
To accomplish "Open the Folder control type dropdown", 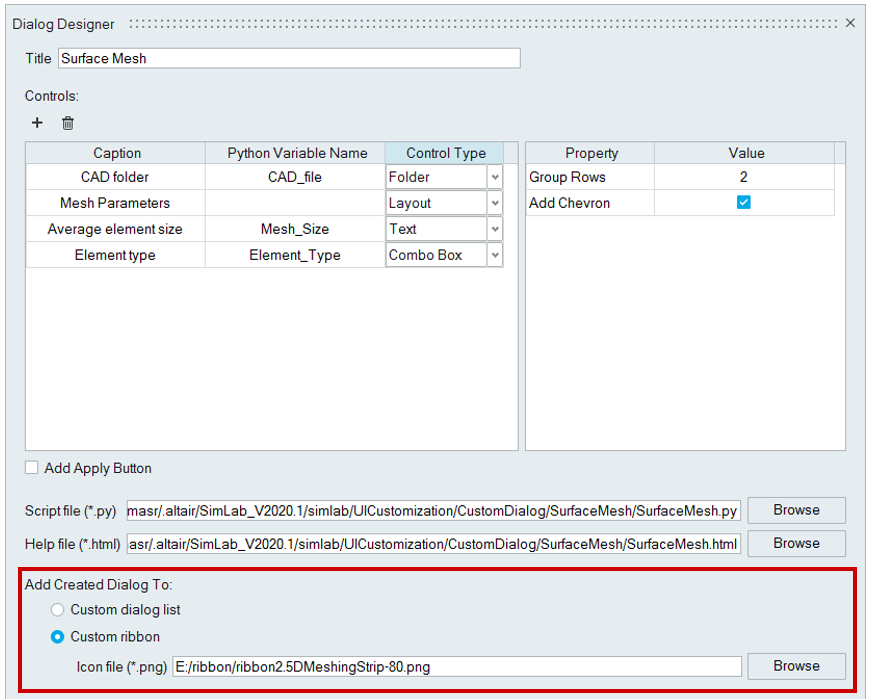I will (x=494, y=177).
